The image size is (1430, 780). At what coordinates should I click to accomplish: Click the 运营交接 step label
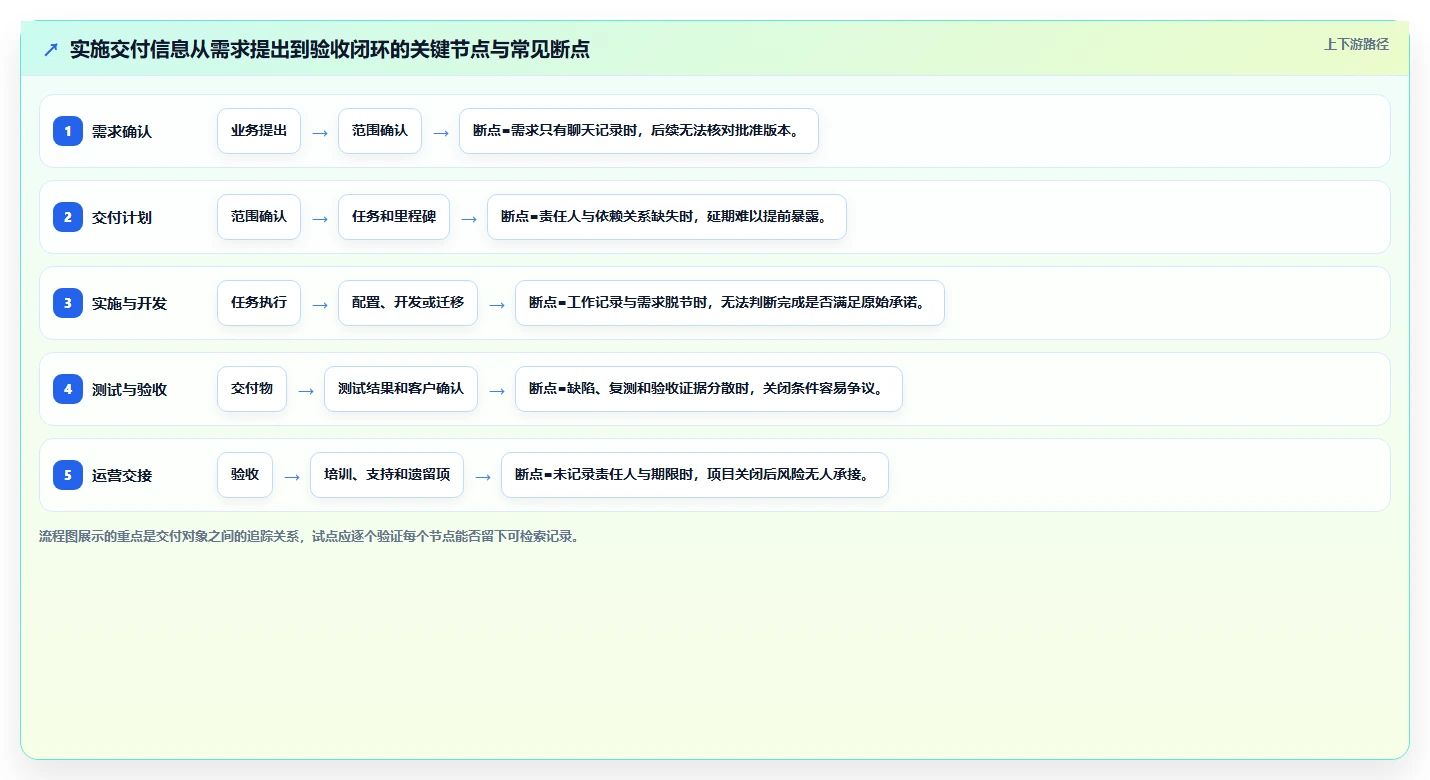[x=122, y=475]
